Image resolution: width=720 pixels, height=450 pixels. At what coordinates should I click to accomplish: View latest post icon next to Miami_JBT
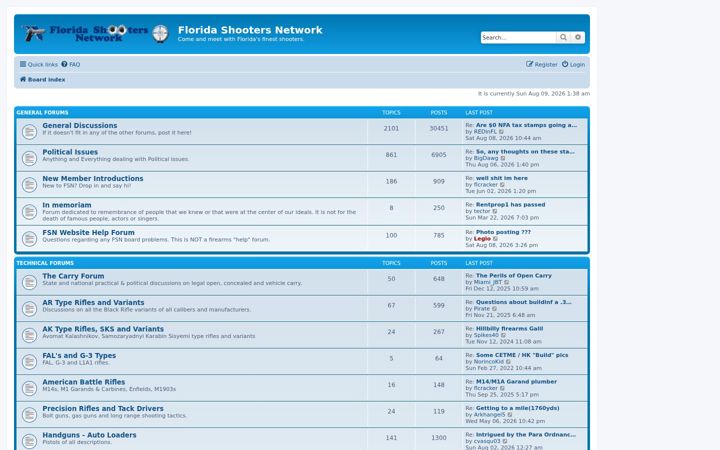pyautogui.click(x=507, y=282)
